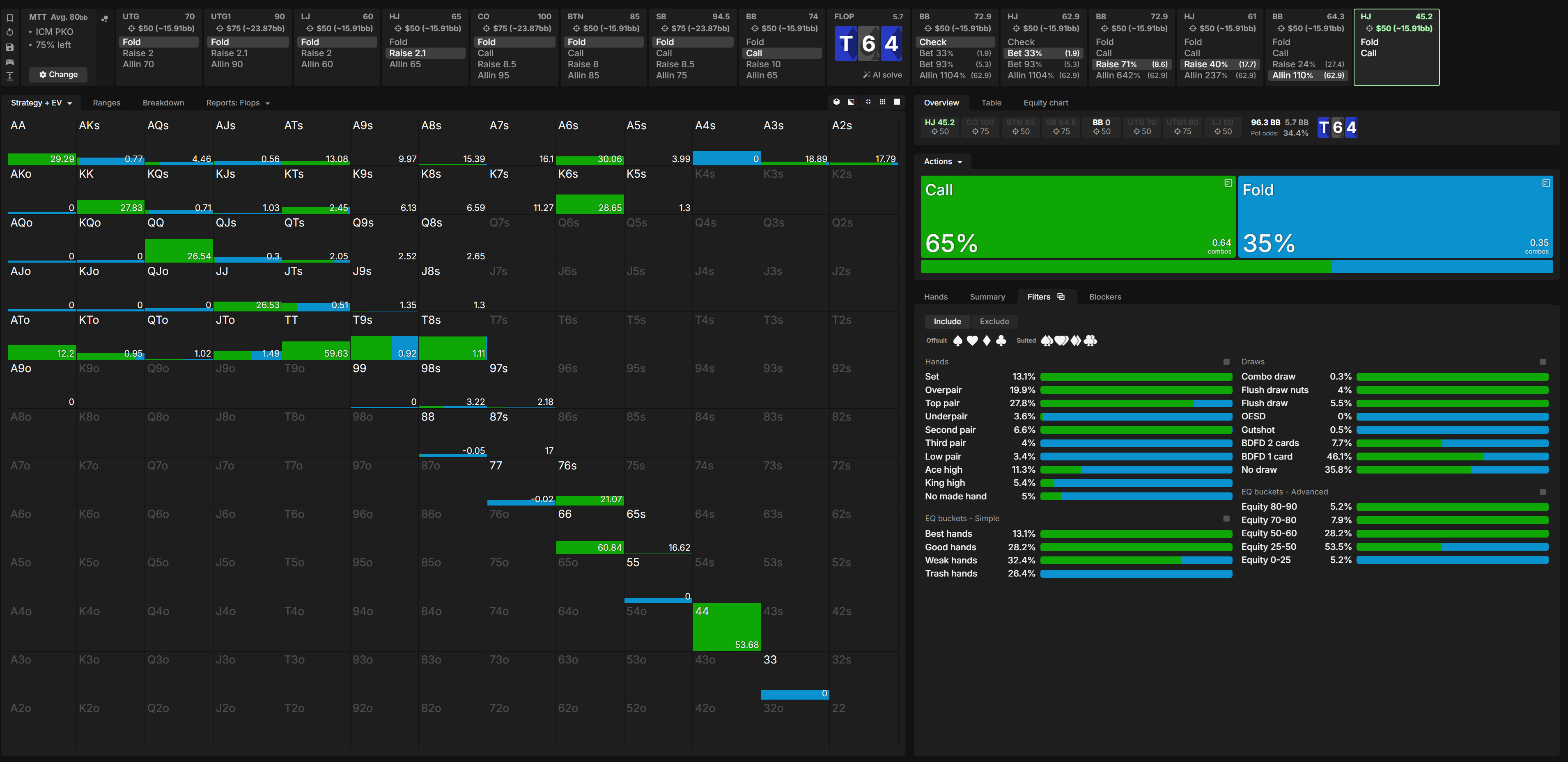Screen dimensions: 1568x762
Task: Click the Ace high frequency bar
Action: [x=1136, y=470]
